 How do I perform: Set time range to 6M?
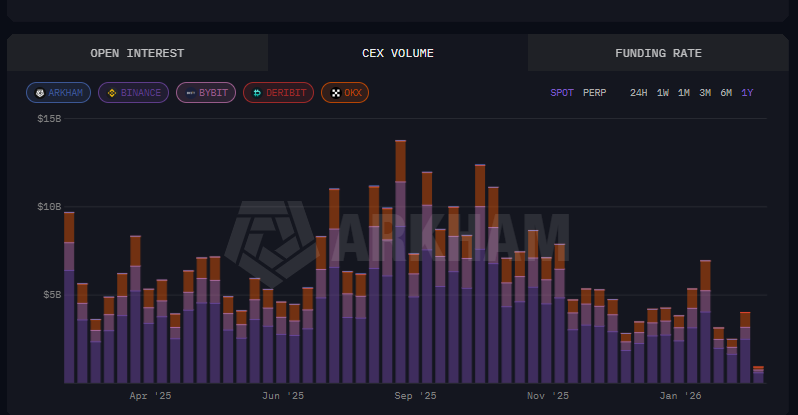(726, 93)
